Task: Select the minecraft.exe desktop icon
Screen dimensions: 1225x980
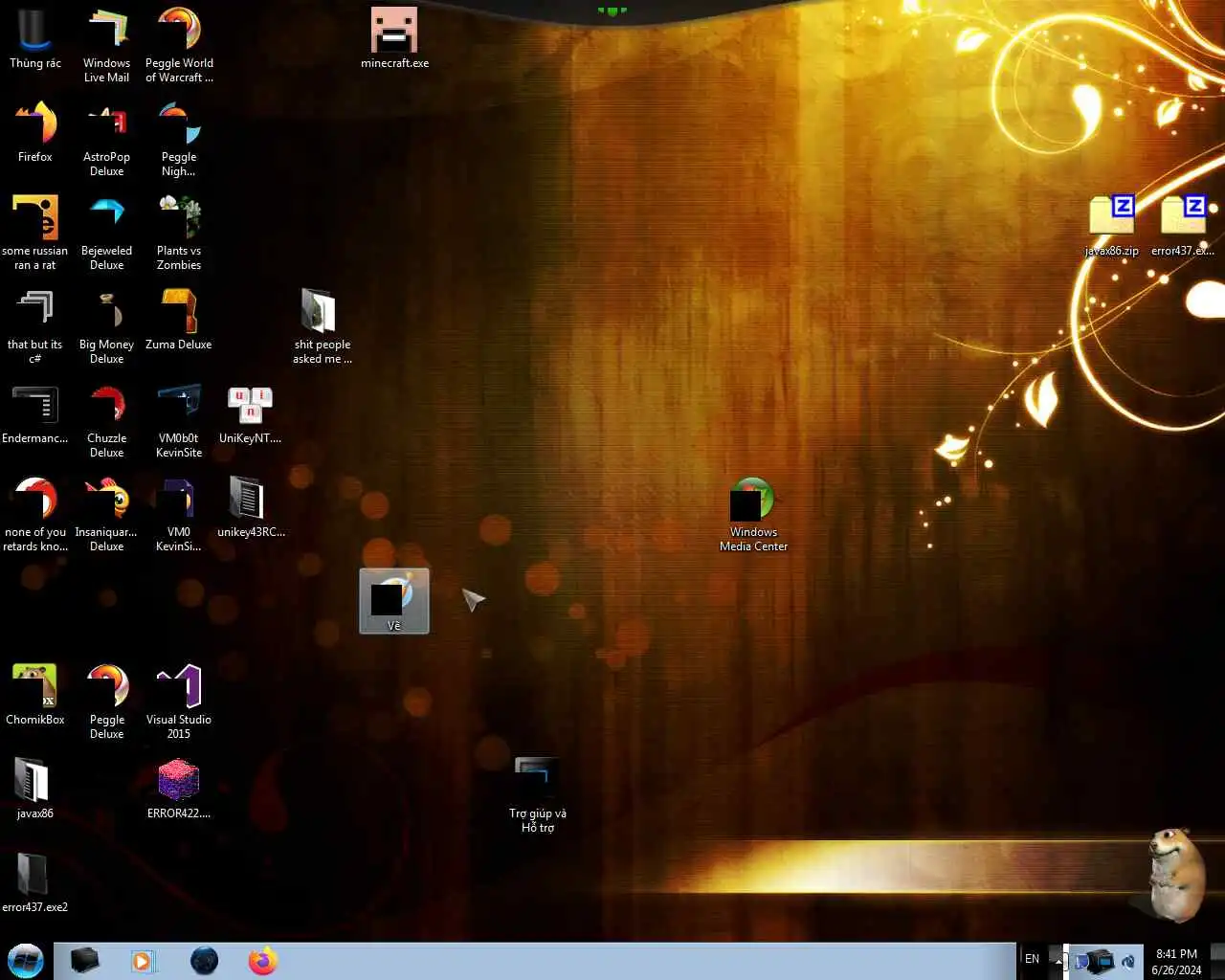Action: (x=394, y=39)
